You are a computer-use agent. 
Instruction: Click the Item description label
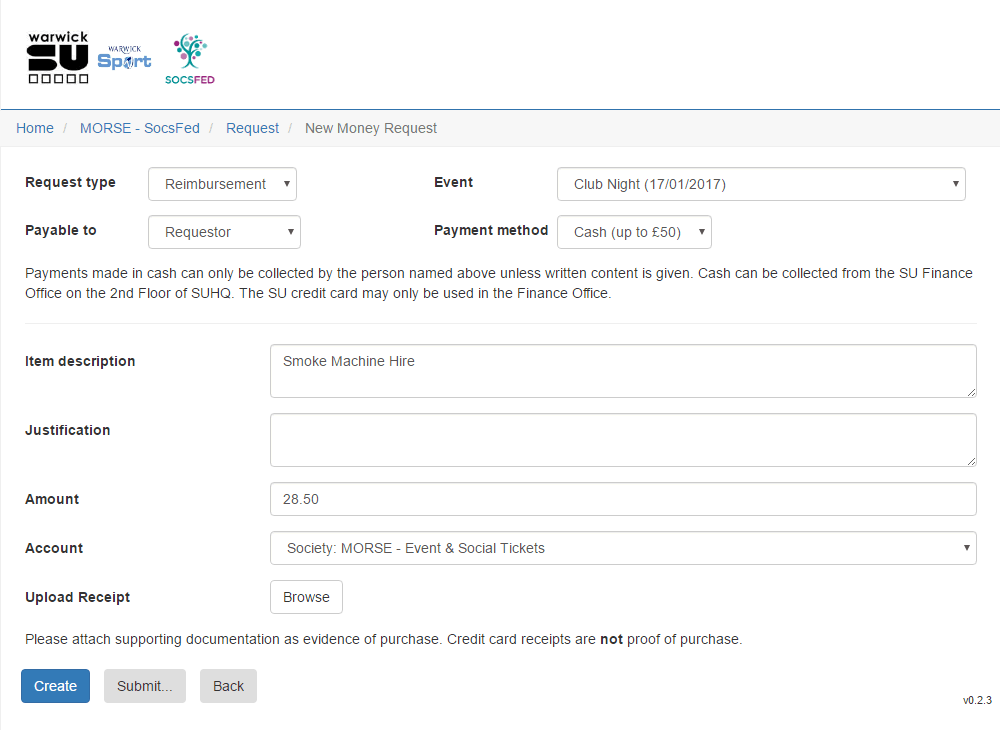(x=80, y=361)
